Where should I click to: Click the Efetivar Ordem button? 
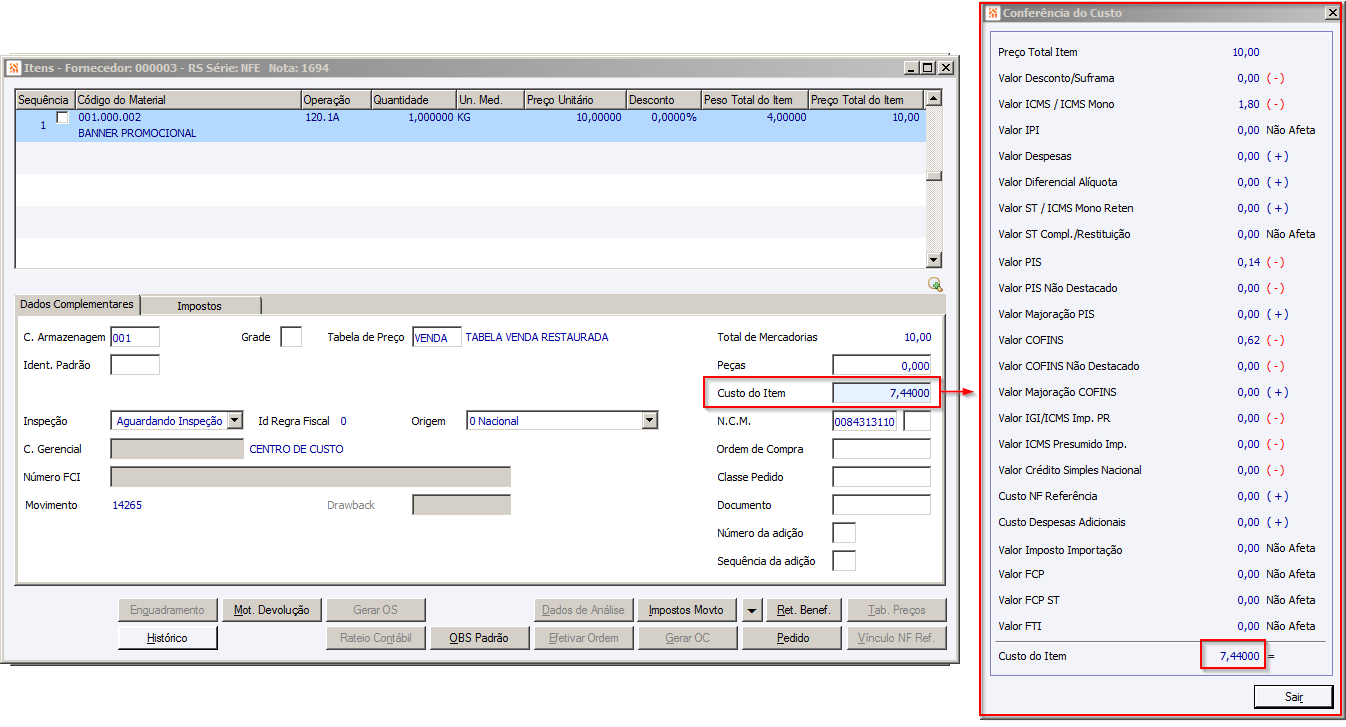[x=583, y=638]
